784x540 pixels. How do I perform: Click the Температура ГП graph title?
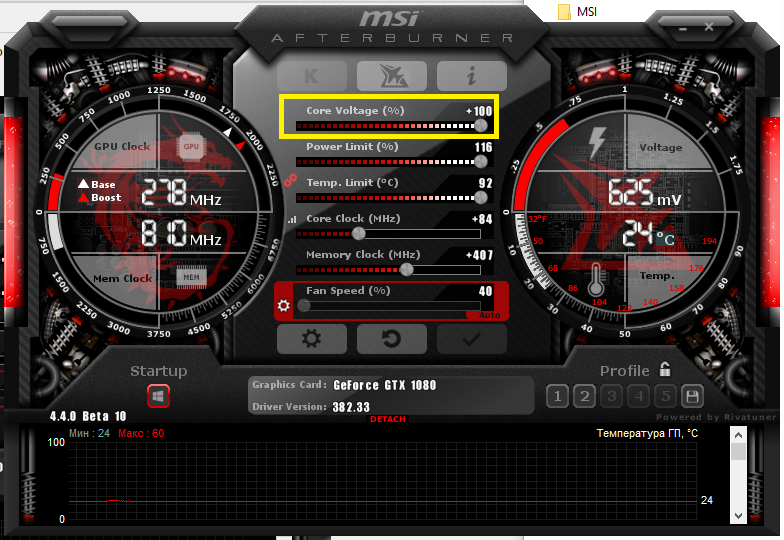click(x=647, y=434)
